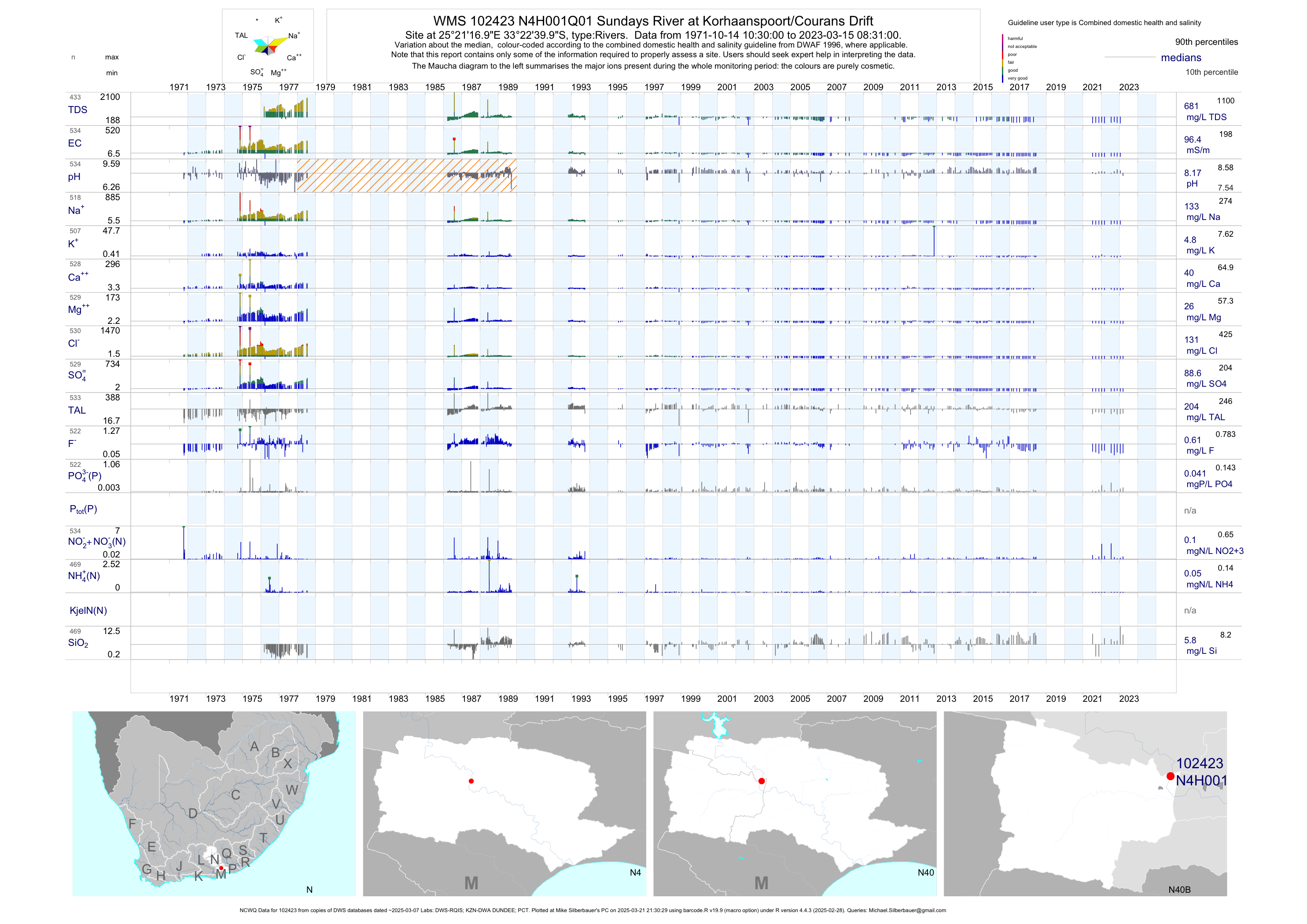
Task: Click the large M letter on the N4 map
Action: click(x=471, y=883)
